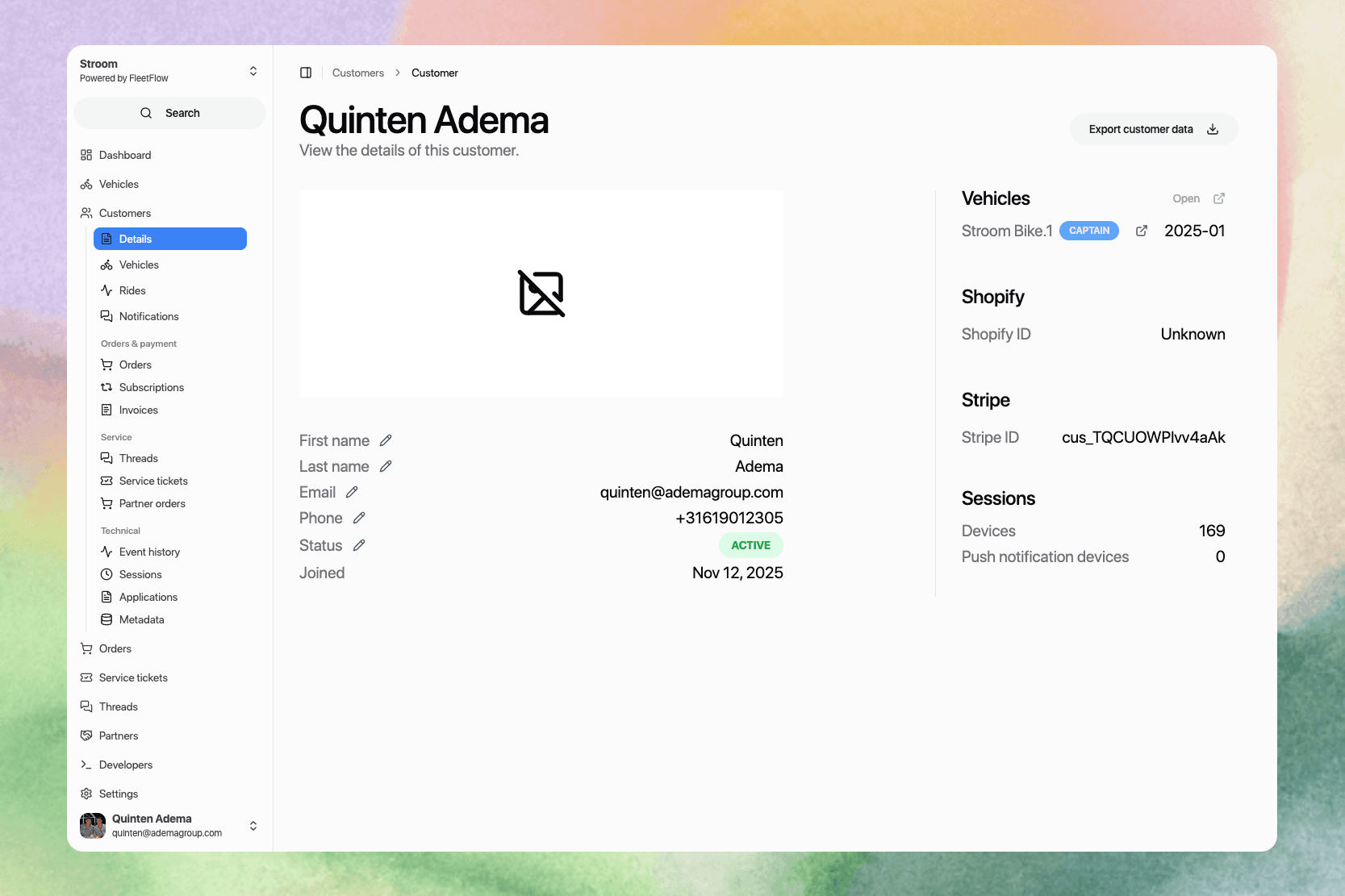Screen dimensions: 1345x896
Task: Open Subscriptions via its loop icon
Action: point(107,387)
